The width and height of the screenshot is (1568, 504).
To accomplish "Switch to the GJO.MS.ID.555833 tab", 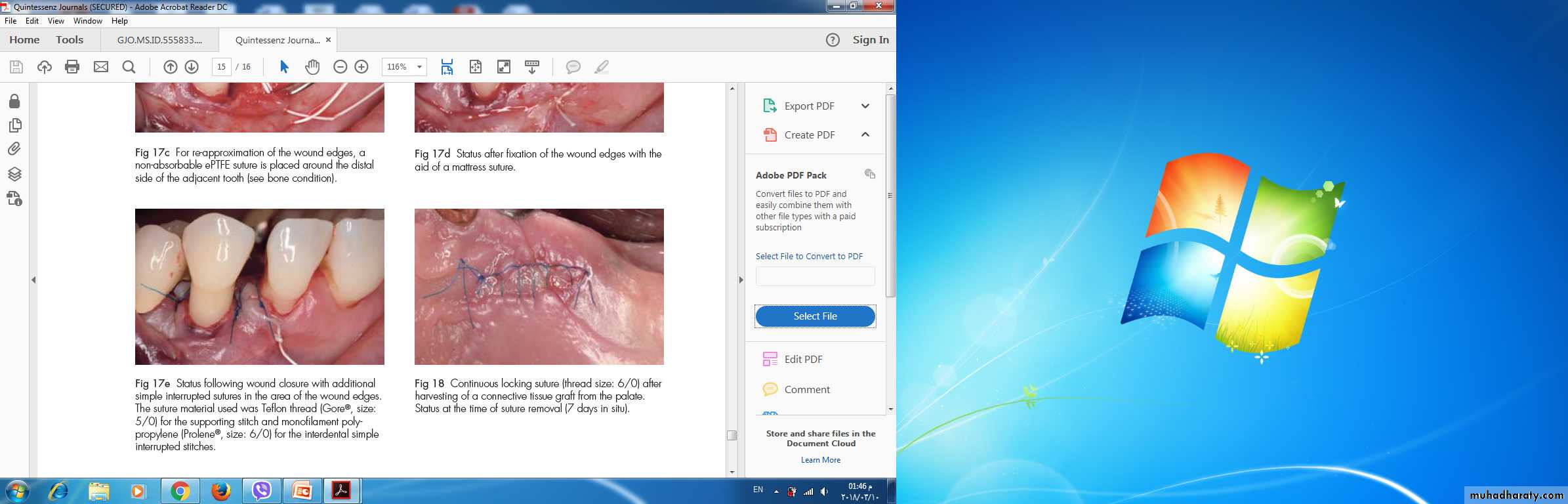I will (159, 40).
